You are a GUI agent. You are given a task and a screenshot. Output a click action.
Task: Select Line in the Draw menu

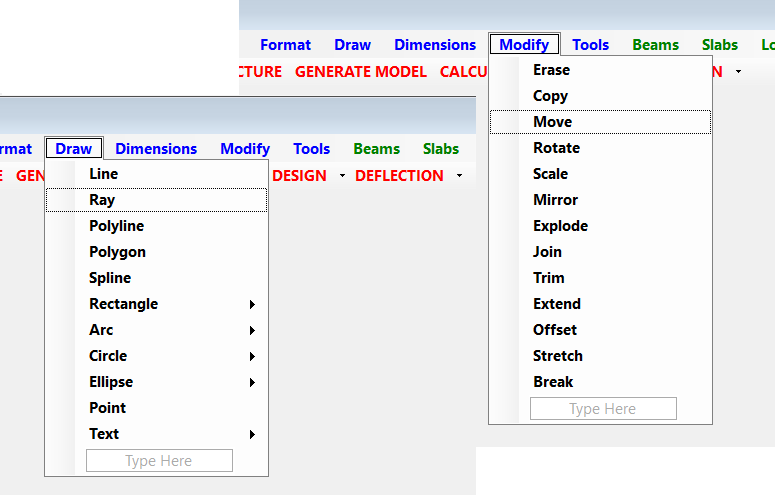pos(156,174)
